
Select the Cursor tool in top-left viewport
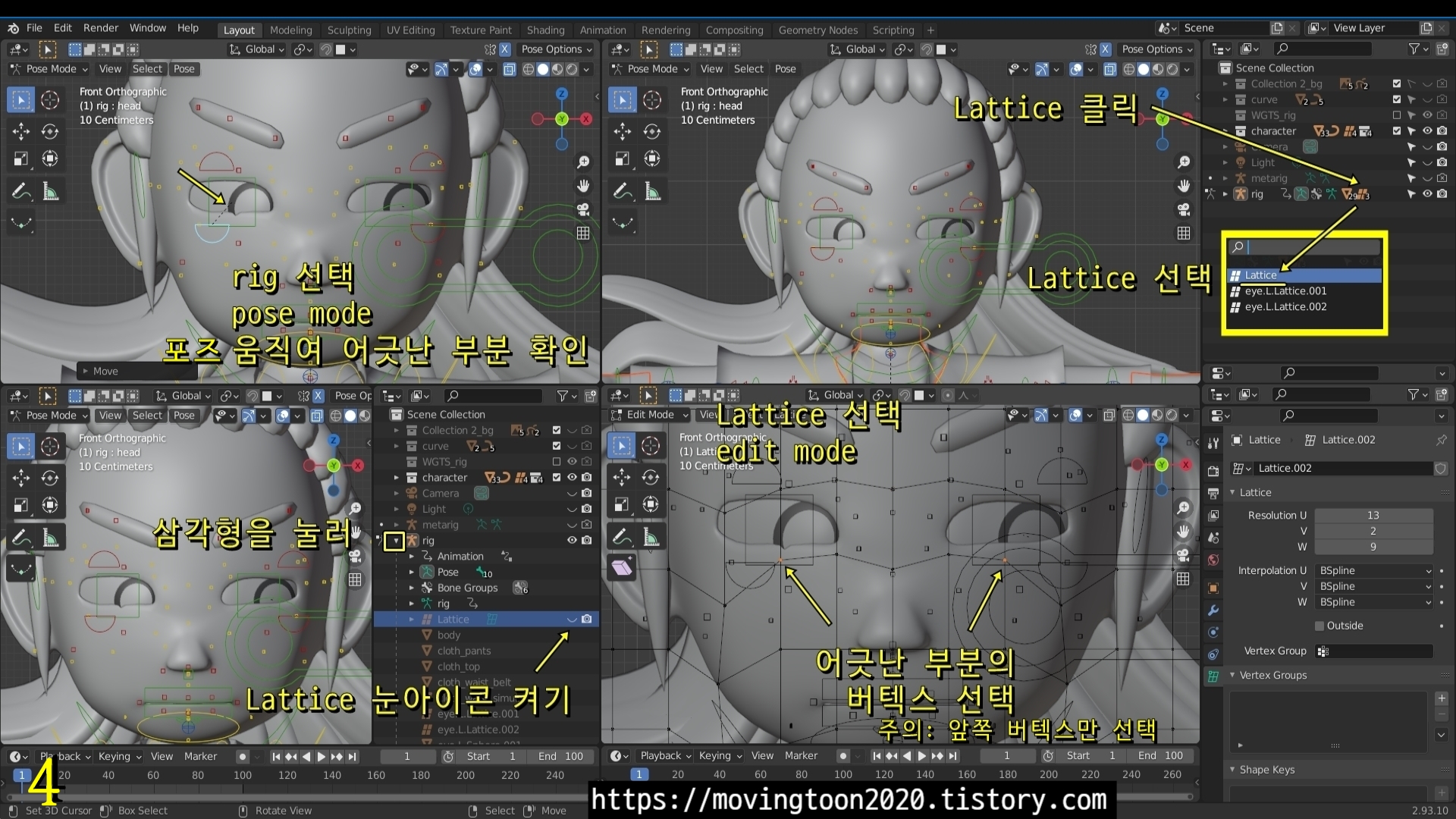pyautogui.click(x=50, y=100)
